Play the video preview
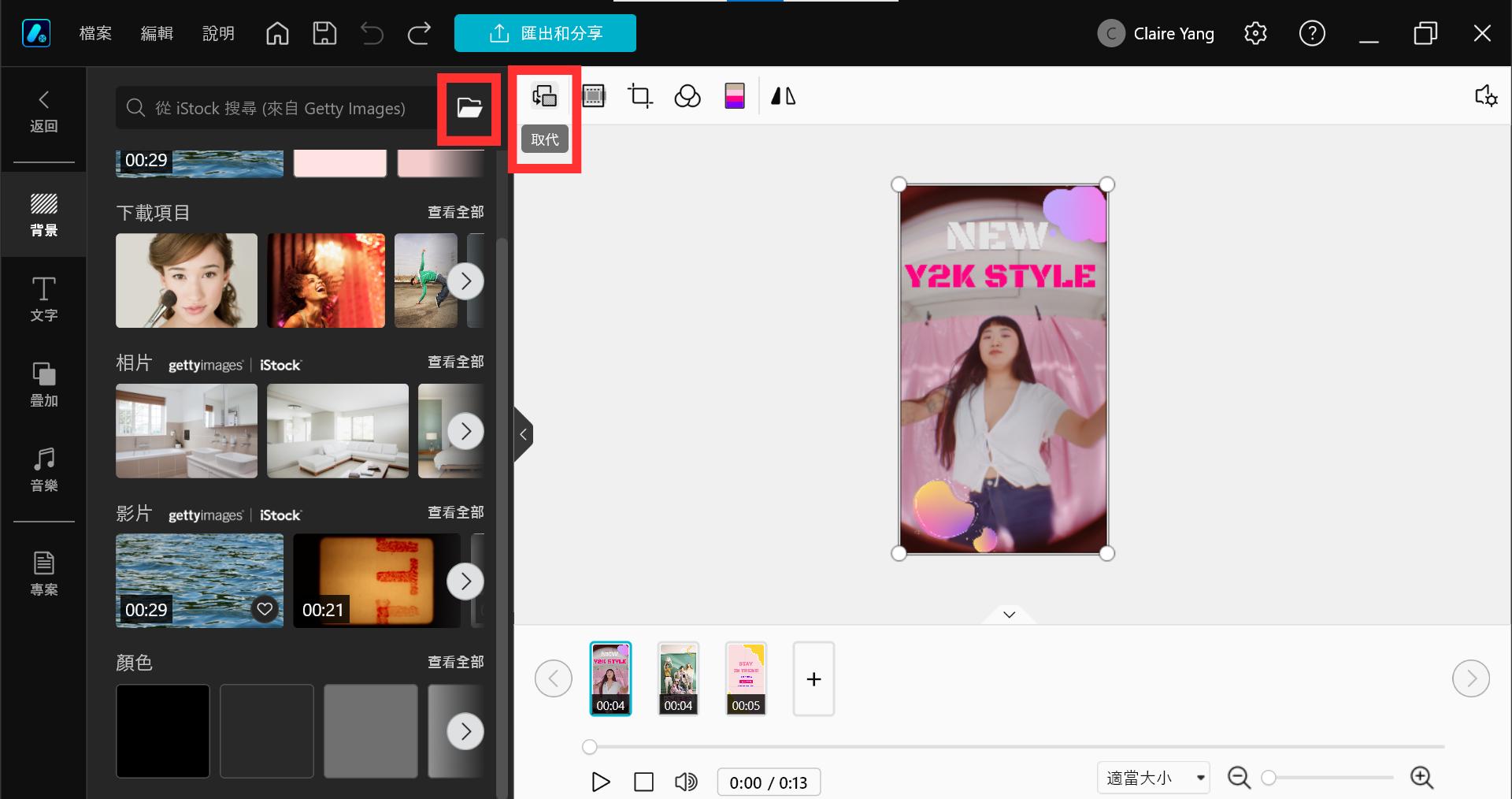This screenshot has height=799, width=1512. (601, 782)
